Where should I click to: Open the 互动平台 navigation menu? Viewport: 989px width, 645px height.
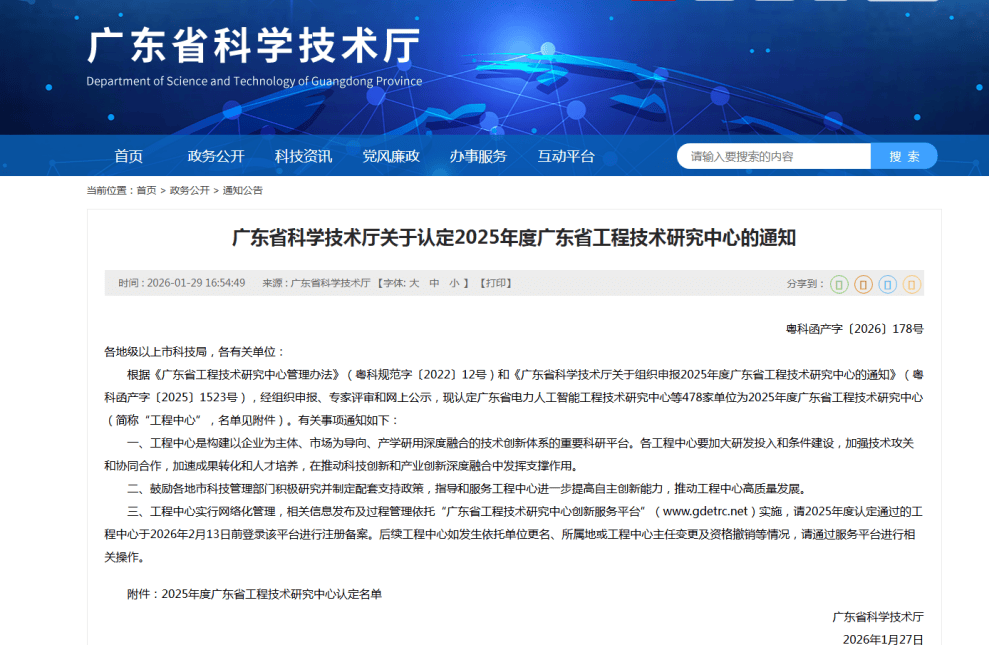pos(566,156)
